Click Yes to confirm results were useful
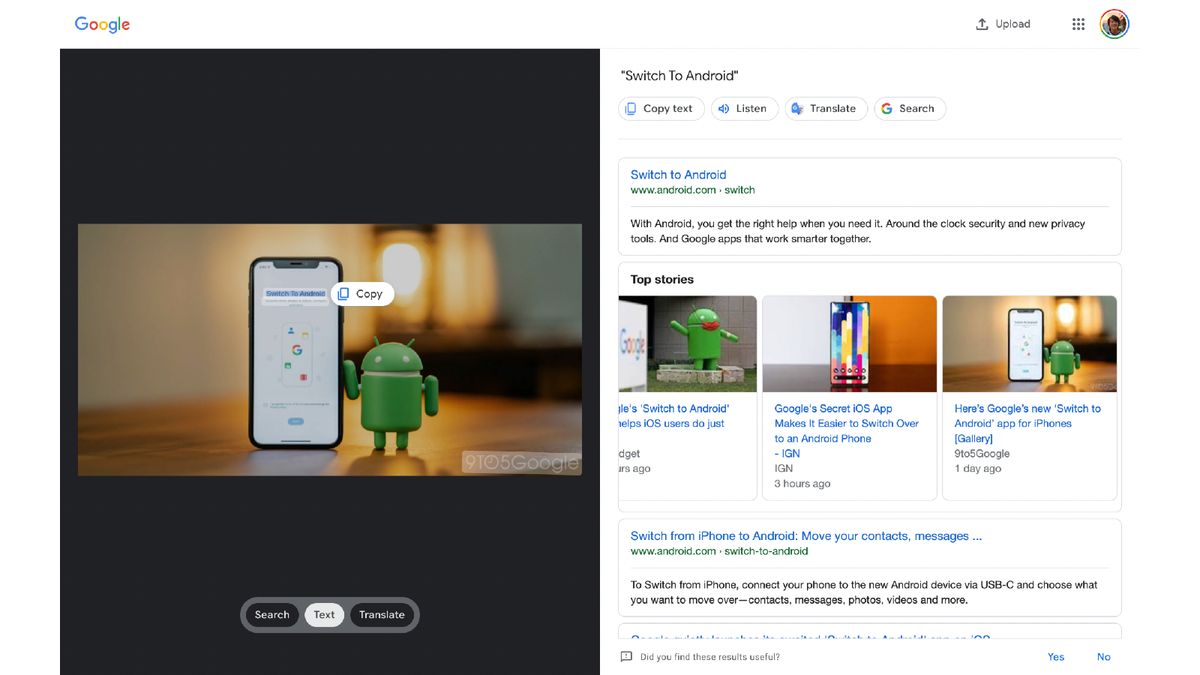The height and width of the screenshot is (675, 1200). click(1056, 657)
